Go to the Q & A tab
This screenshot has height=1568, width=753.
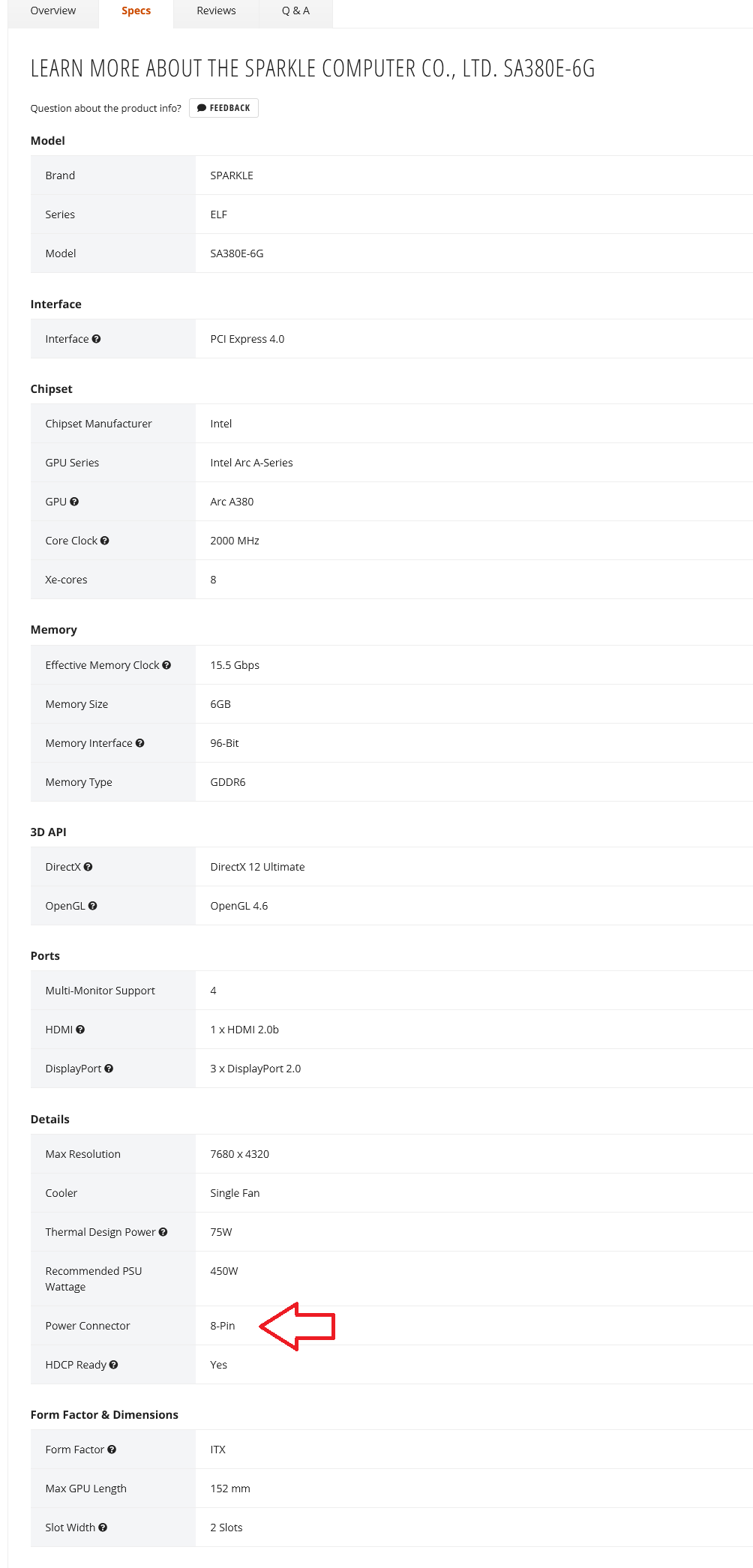pyautogui.click(x=295, y=11)
